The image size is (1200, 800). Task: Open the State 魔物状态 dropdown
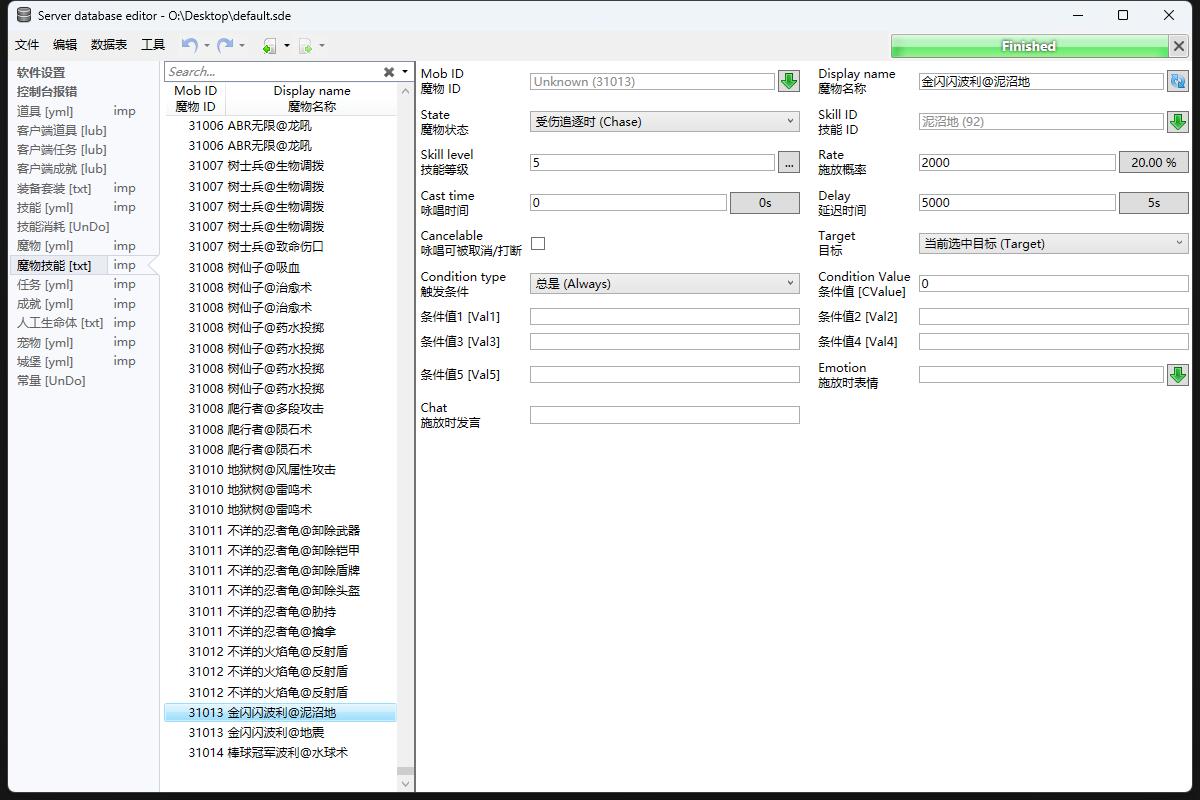click(664, 122)
